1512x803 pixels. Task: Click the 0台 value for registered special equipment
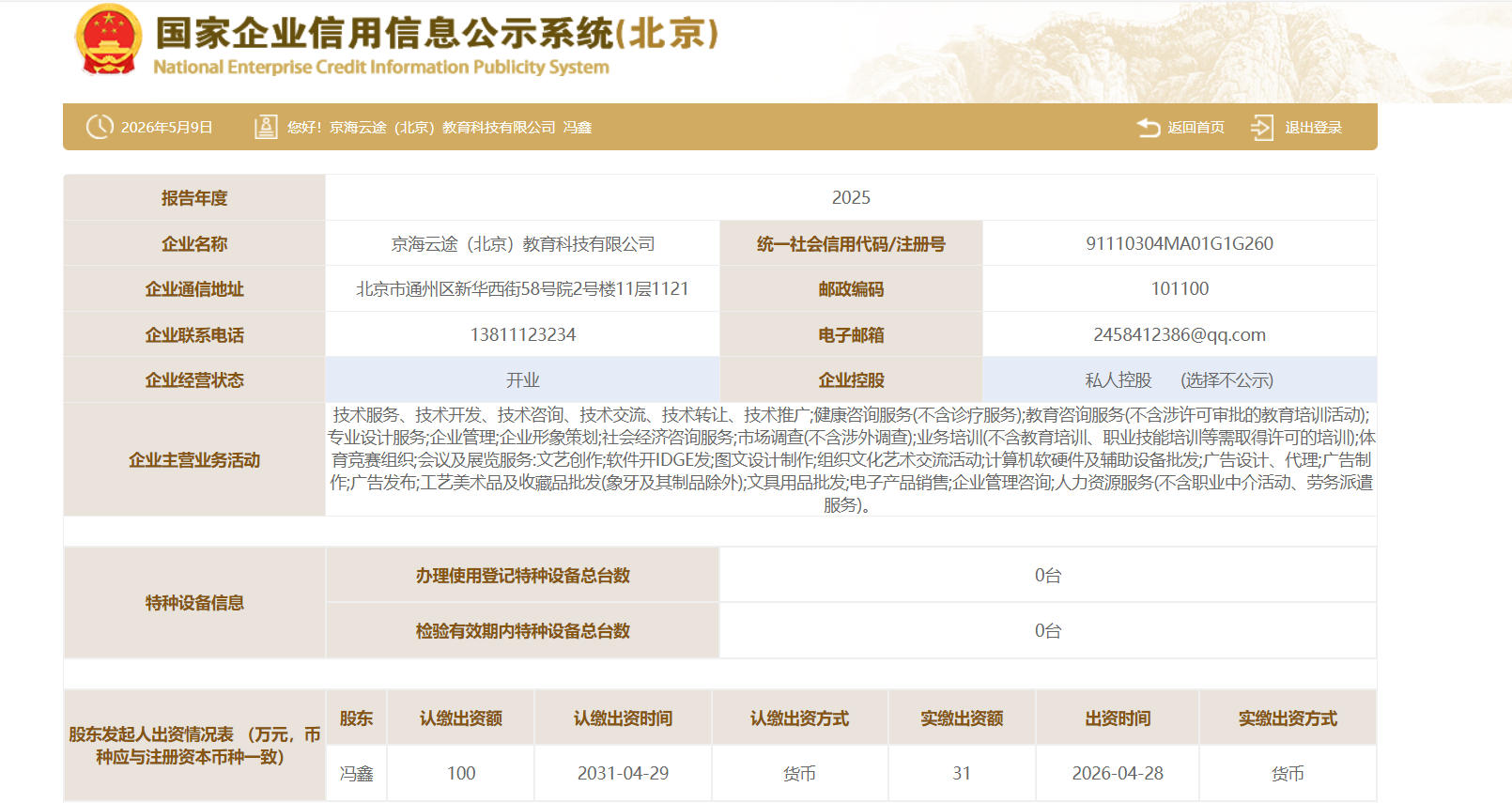click(x=1048, y=576)
